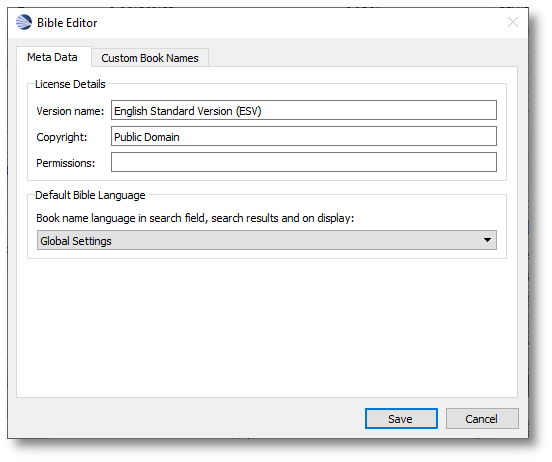Cancel the Bible Editor dialog
Screen dimensions: 552x462
[x=482, y=419]
